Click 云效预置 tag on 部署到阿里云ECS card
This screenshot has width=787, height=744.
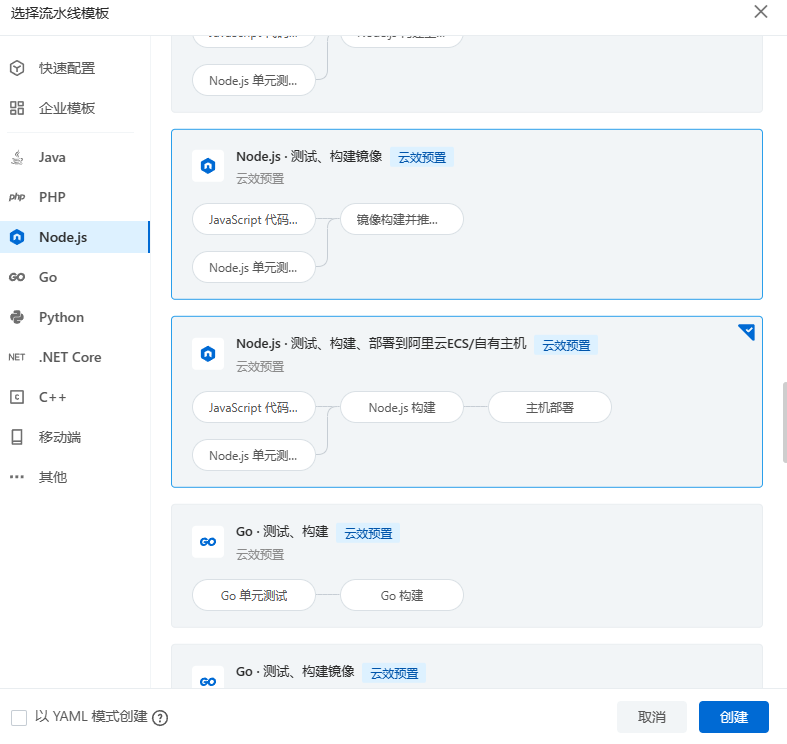566,345
